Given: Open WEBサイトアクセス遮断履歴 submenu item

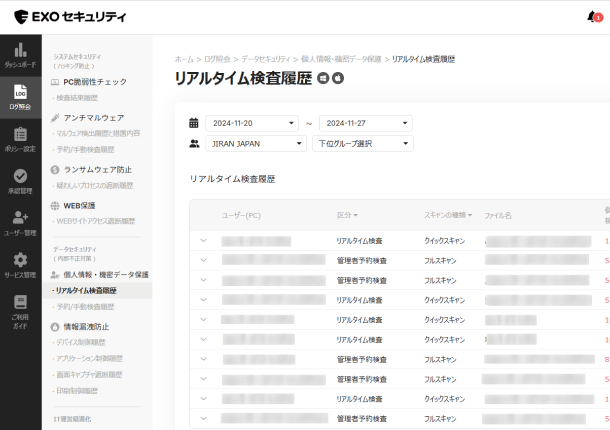Looking at the screenshot, I should click(x=96, y=221).
